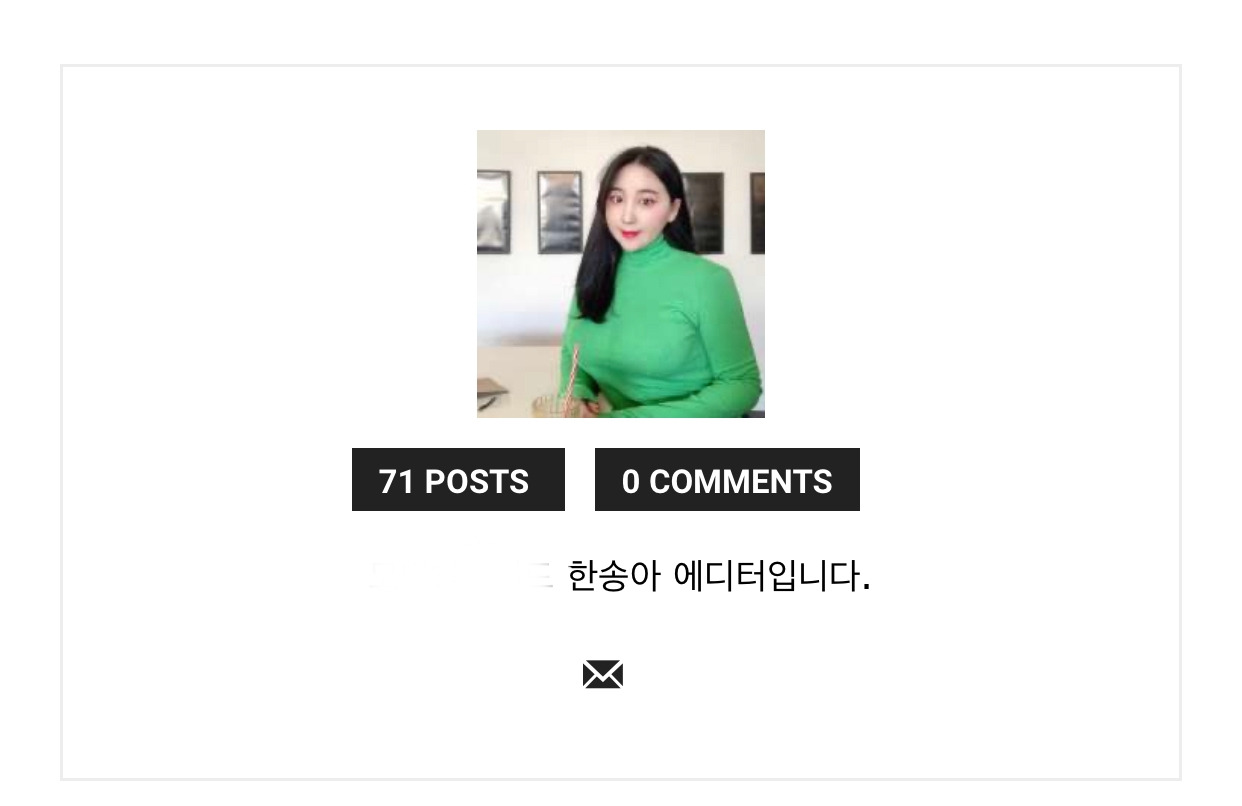This screenshot has width=1242, height=806.
Task: Click the word POSTS on the badge
Action: [x=477, y=481]
